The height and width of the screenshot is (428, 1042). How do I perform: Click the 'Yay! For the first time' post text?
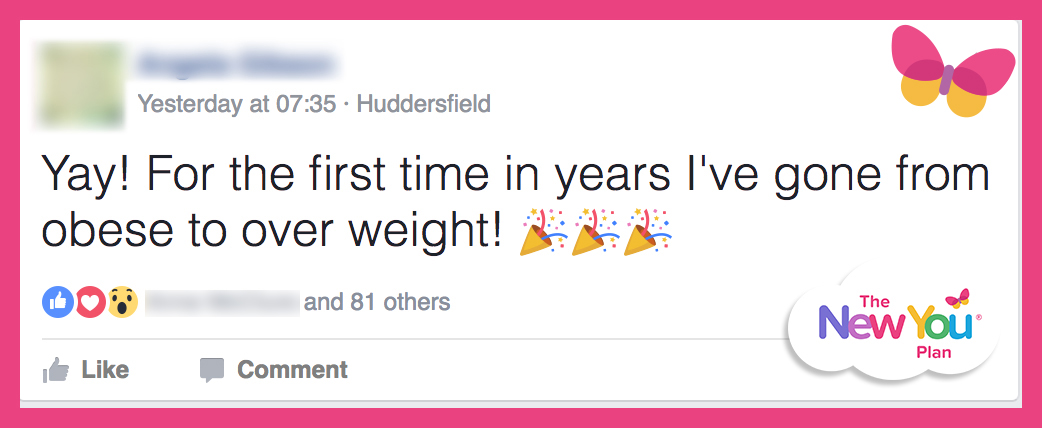tap(516, 202)
